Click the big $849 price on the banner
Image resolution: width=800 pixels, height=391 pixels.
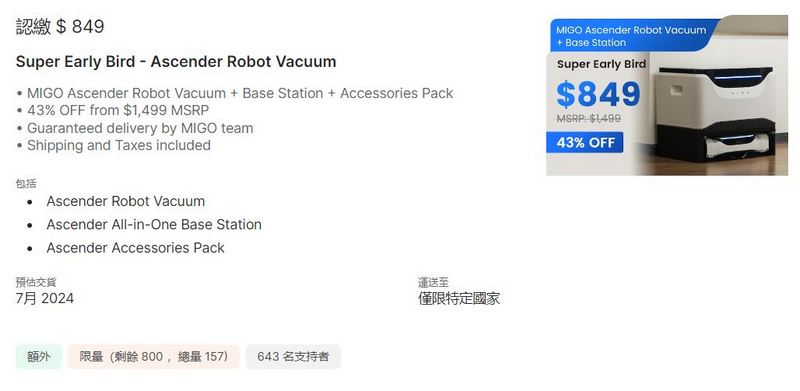[x=598, y=94]
